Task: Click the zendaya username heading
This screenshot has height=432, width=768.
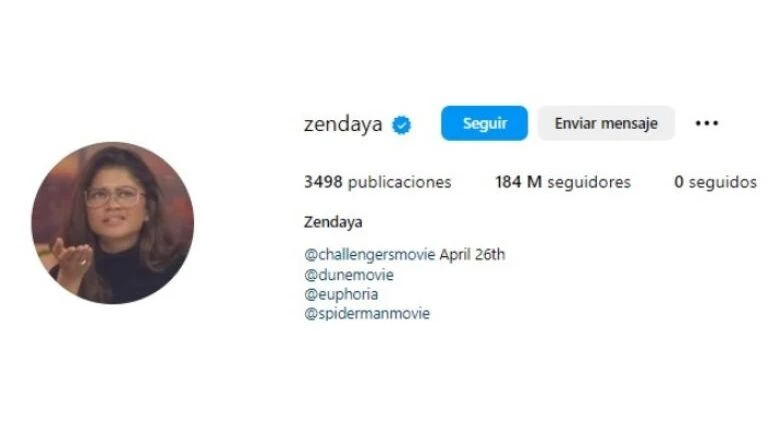Action: (x=343, y=124)
